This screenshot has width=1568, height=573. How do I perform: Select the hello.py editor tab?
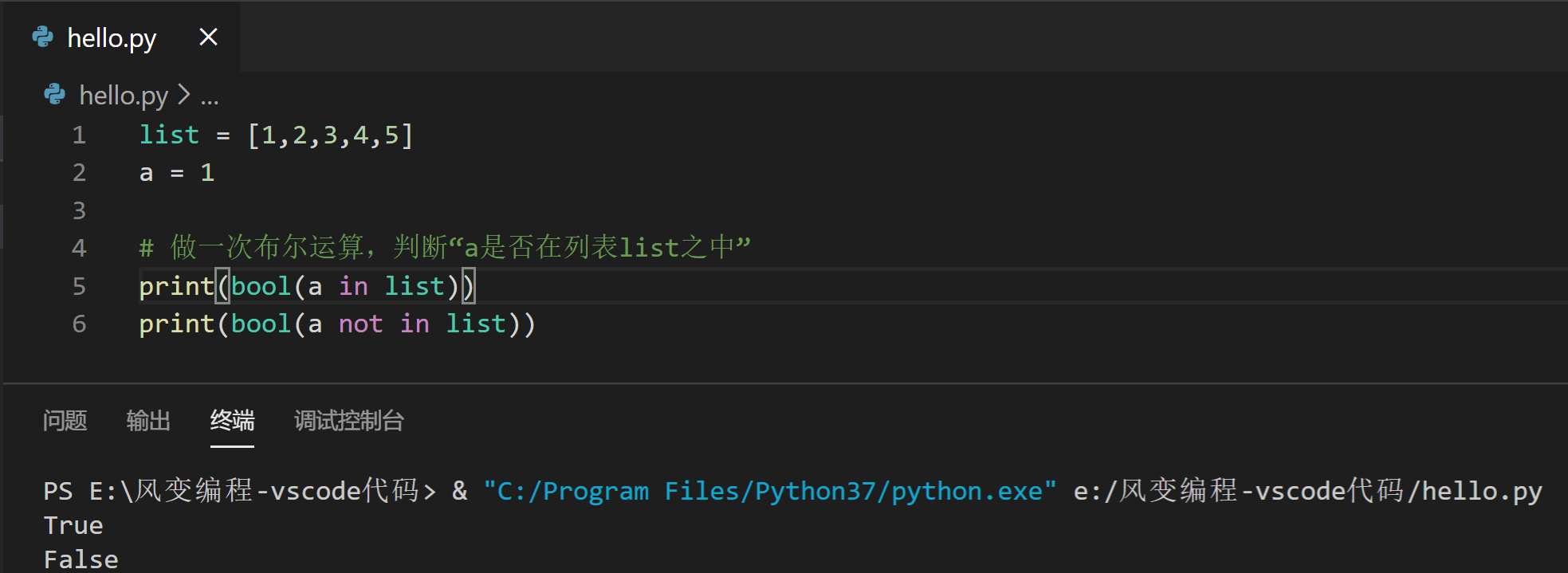(121, 37)
